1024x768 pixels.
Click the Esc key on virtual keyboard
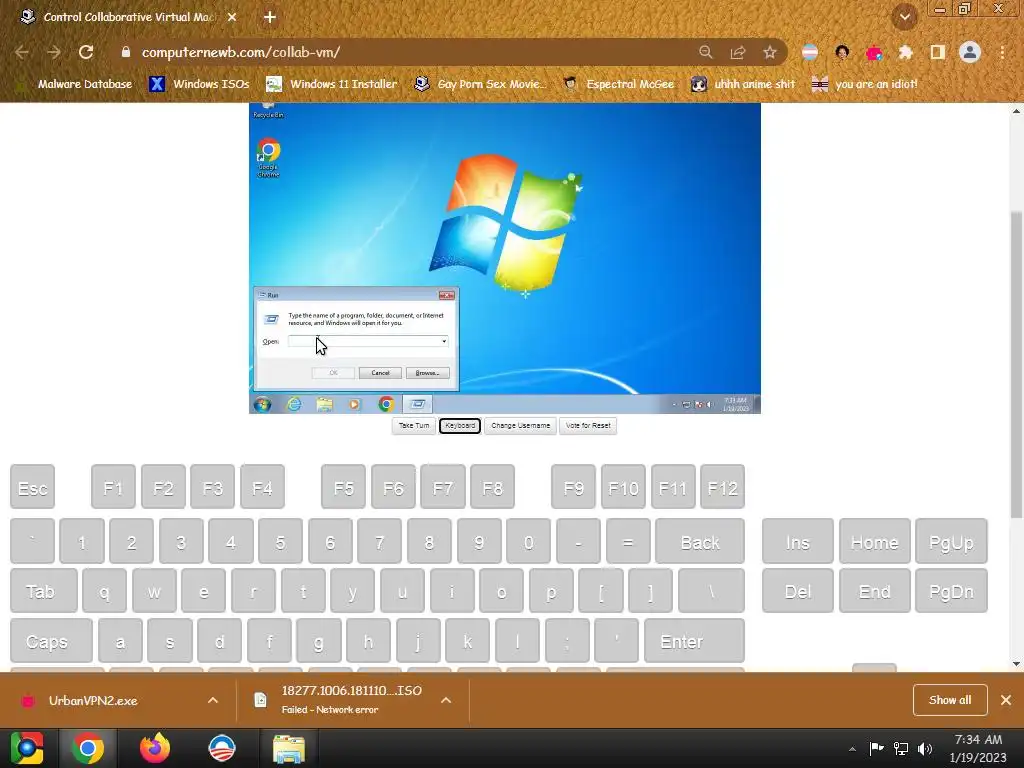click(33, 487)
